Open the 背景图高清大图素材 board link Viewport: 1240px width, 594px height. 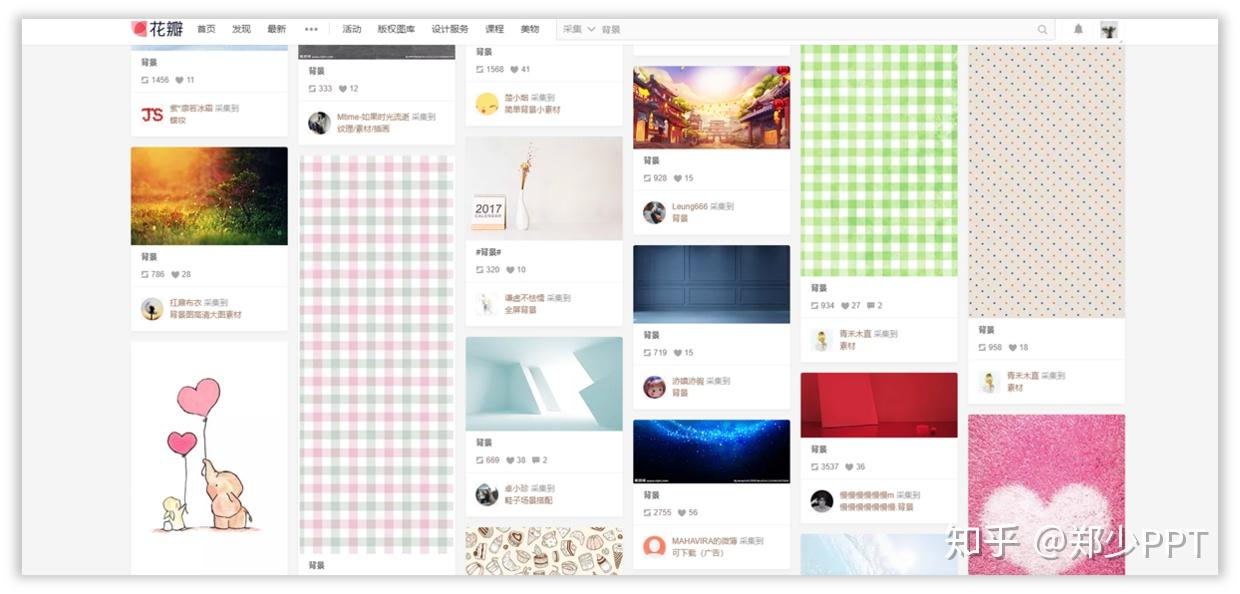[x=205, y=315]
